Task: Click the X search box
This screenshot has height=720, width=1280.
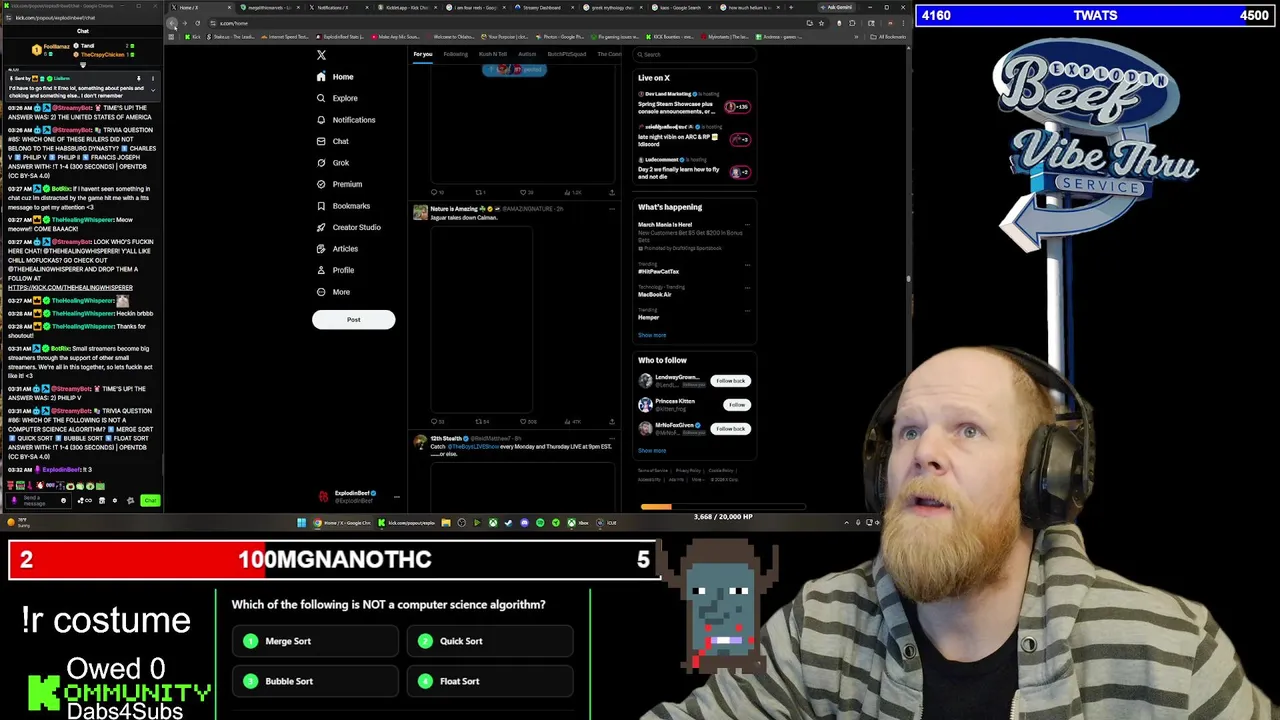Action: pyautogui.click(x=695, y=54)
